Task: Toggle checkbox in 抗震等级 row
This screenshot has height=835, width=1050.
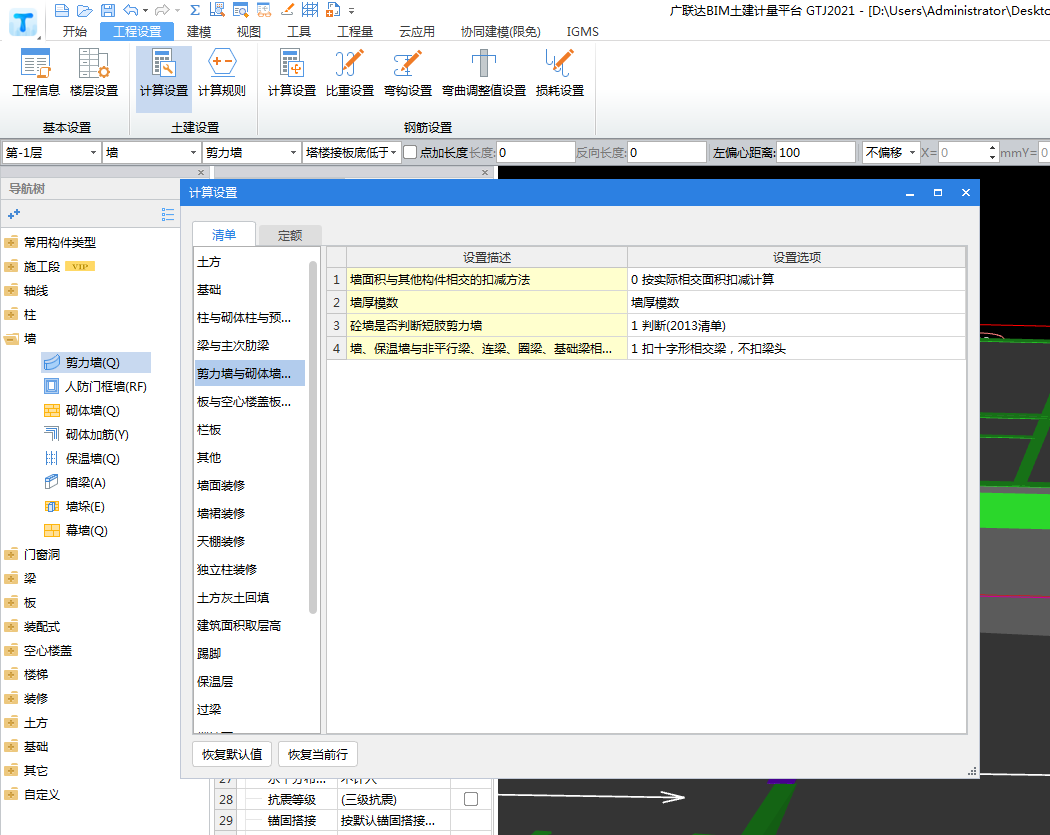Action: pyautogui.click(x=471, y=799)
